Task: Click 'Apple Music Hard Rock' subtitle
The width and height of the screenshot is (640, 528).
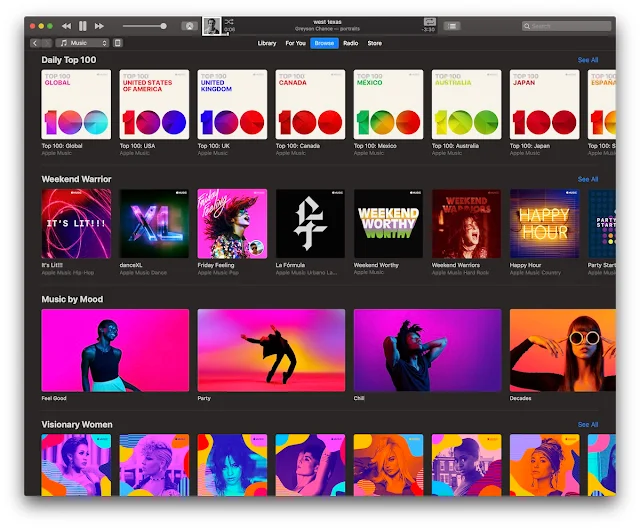Action: (x=460, y=273)
